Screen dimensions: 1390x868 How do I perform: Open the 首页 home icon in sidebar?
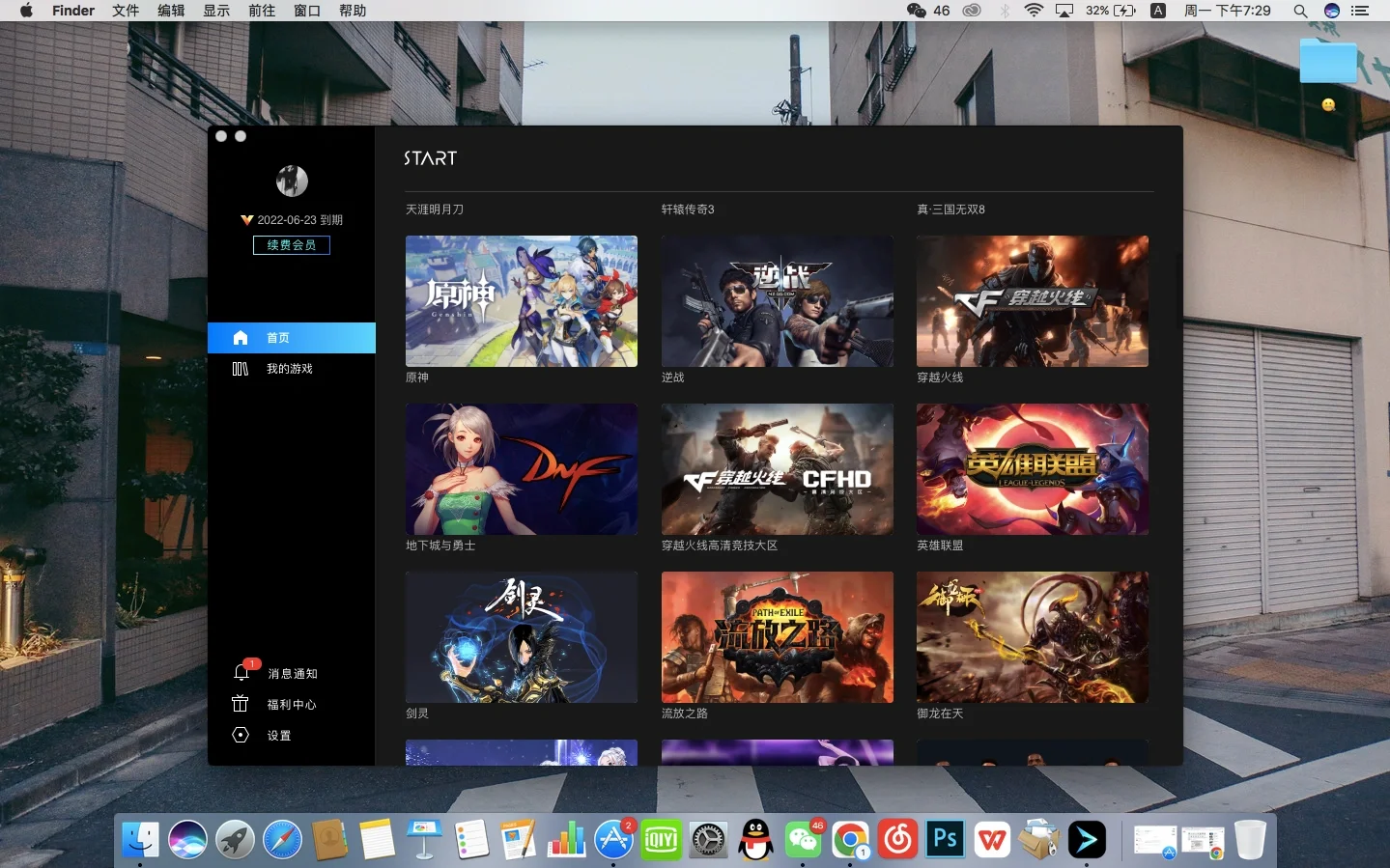[x=241, y=338]
